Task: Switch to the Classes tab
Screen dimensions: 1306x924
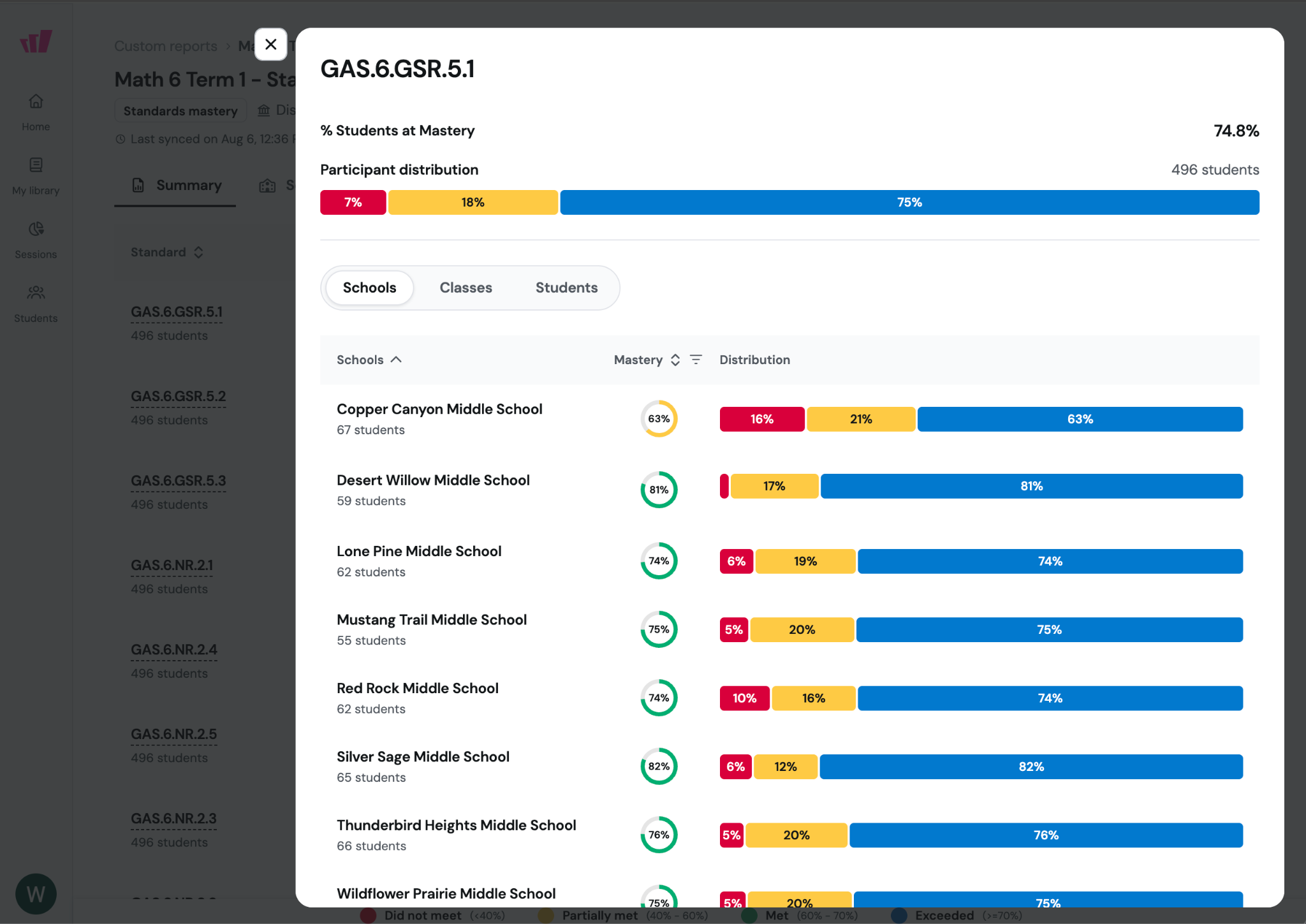Action: [x=466, y=288]
